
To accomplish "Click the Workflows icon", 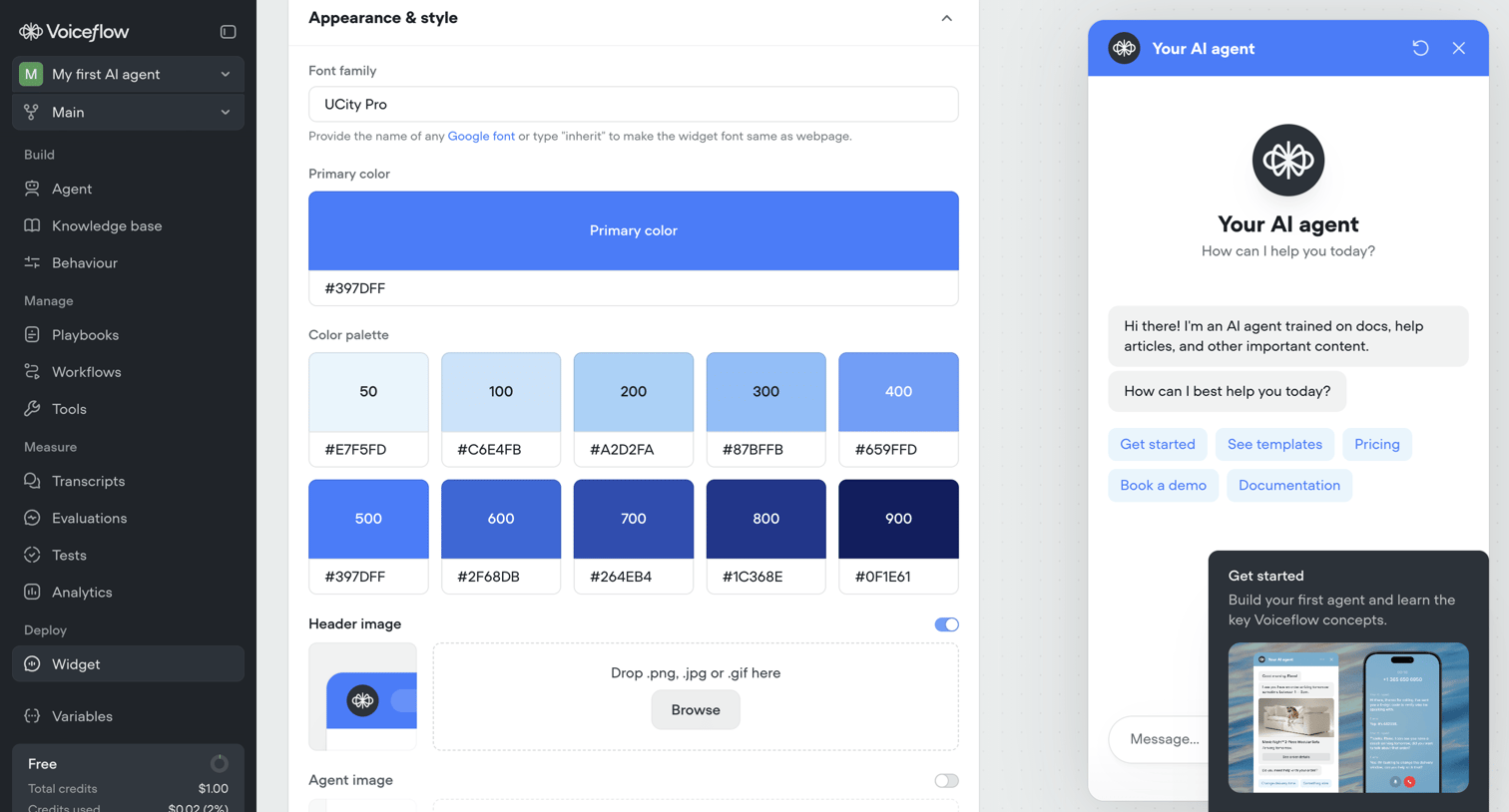I will 32,372.
